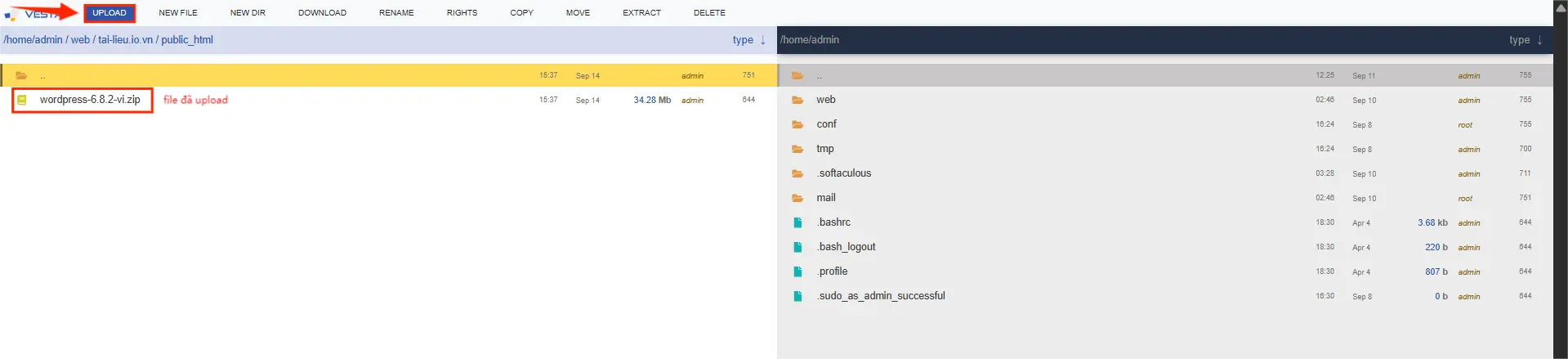Click the 34.28 Mb file size

(652, 100)
